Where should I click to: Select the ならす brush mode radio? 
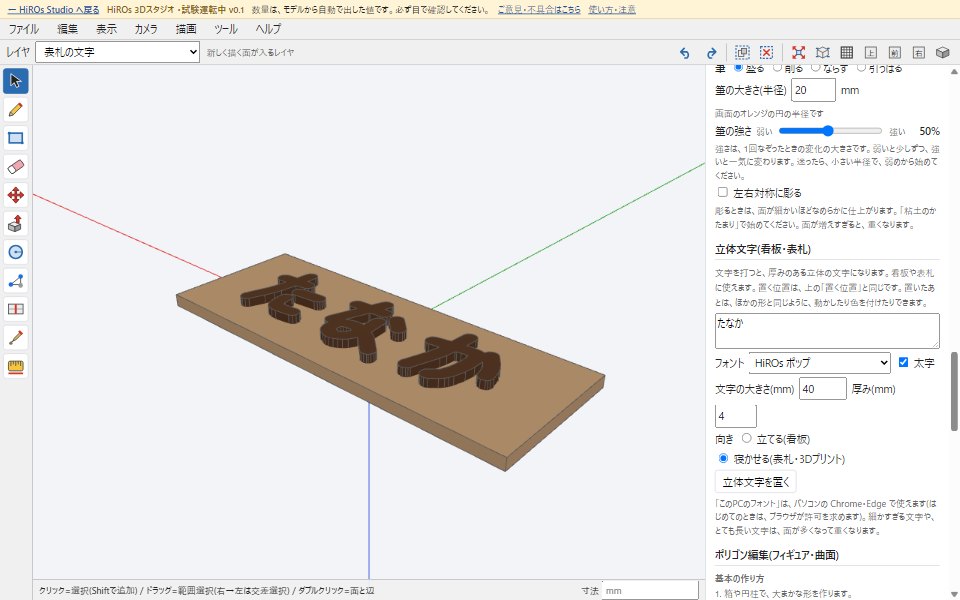tap(816, 67)
